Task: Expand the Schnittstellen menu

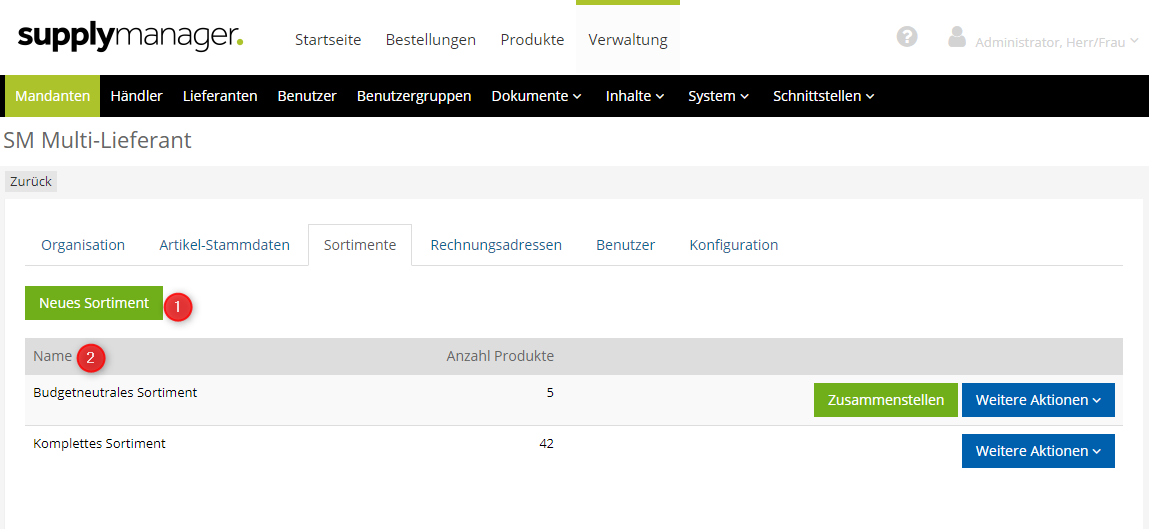Action: click(x=823, y=96)
